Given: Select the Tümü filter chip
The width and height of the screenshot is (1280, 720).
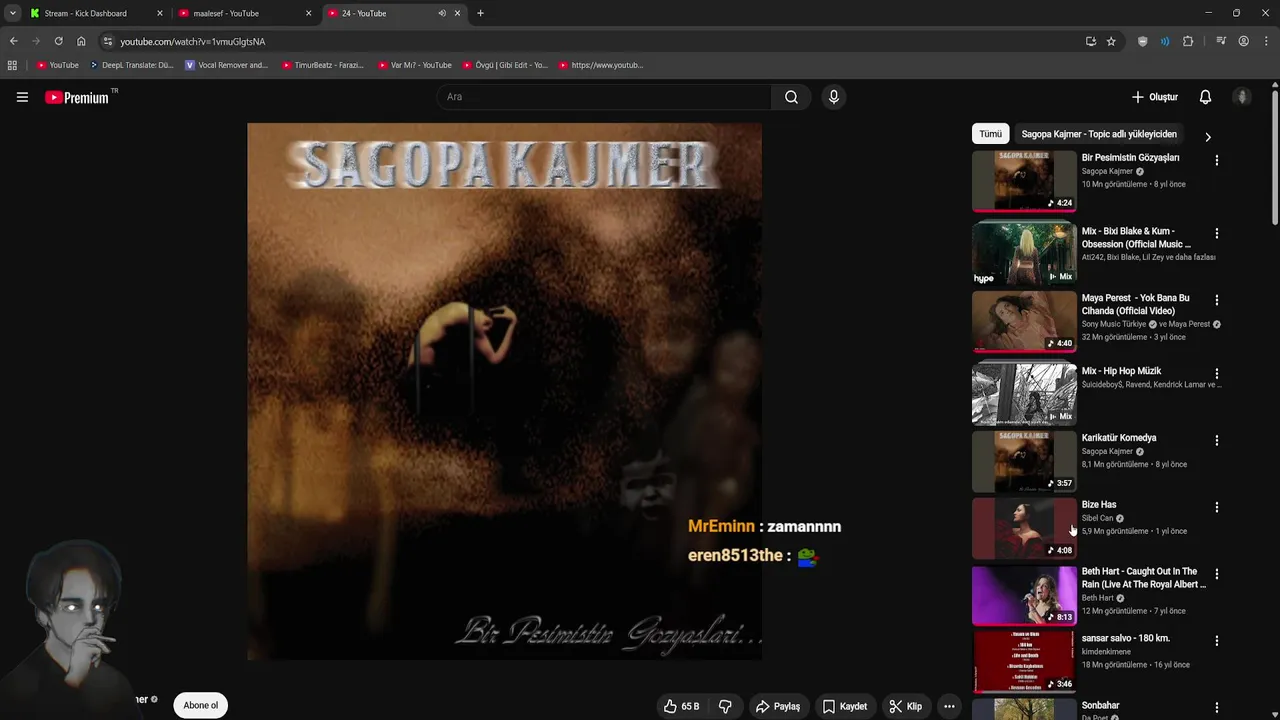Looking at the screenshot, I should click(990, 134).
